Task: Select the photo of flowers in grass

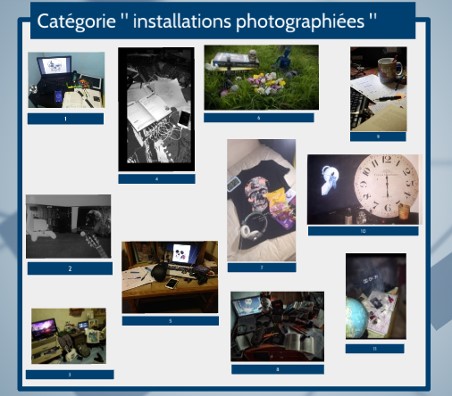Action: [x=261, y=78]
